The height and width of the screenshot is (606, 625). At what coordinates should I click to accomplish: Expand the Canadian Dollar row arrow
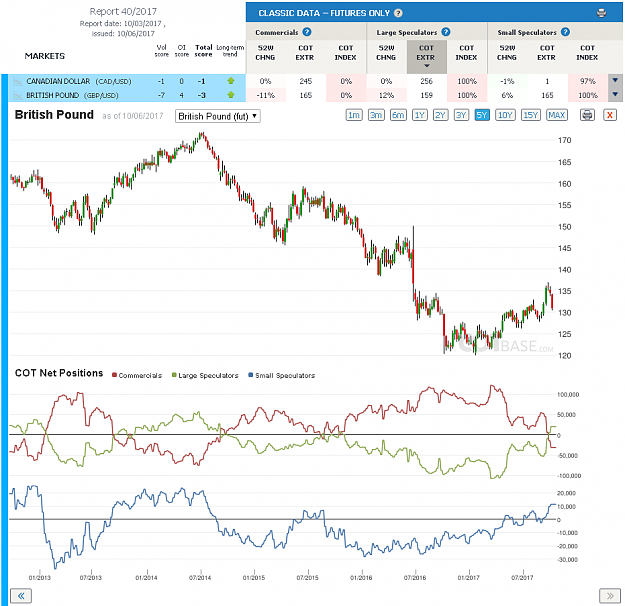(x=615, y=81)
